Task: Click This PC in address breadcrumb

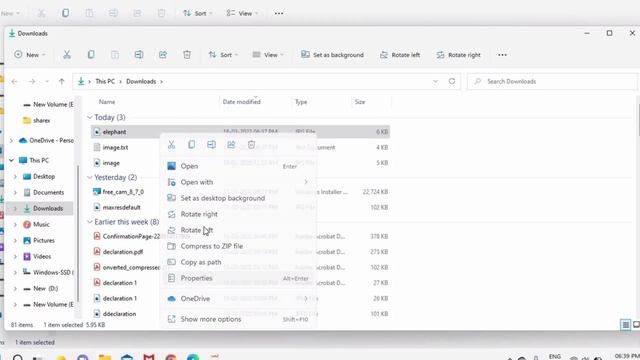Action: click(105, 81)
